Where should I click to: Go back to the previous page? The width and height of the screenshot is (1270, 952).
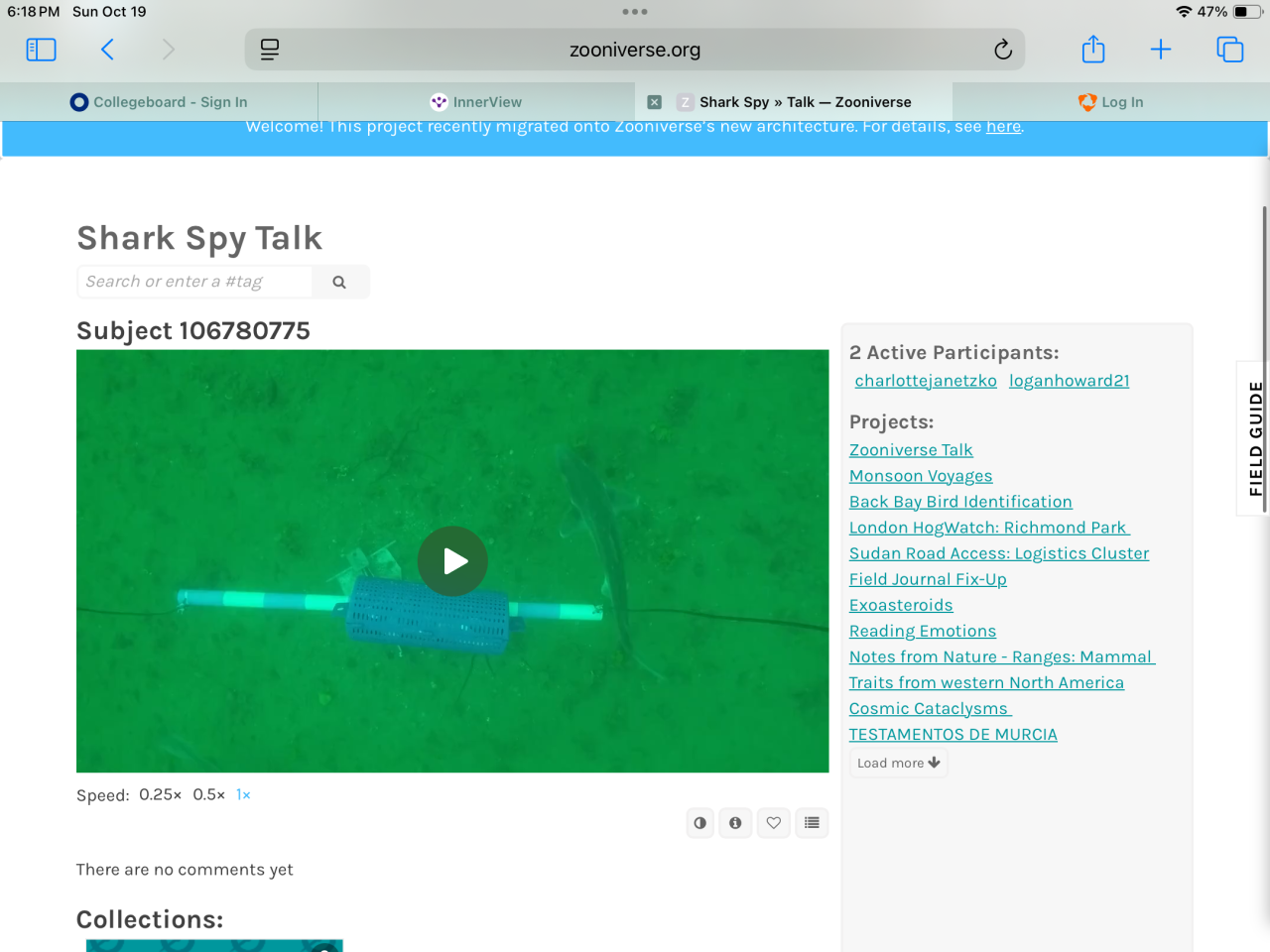click(107, 50)
